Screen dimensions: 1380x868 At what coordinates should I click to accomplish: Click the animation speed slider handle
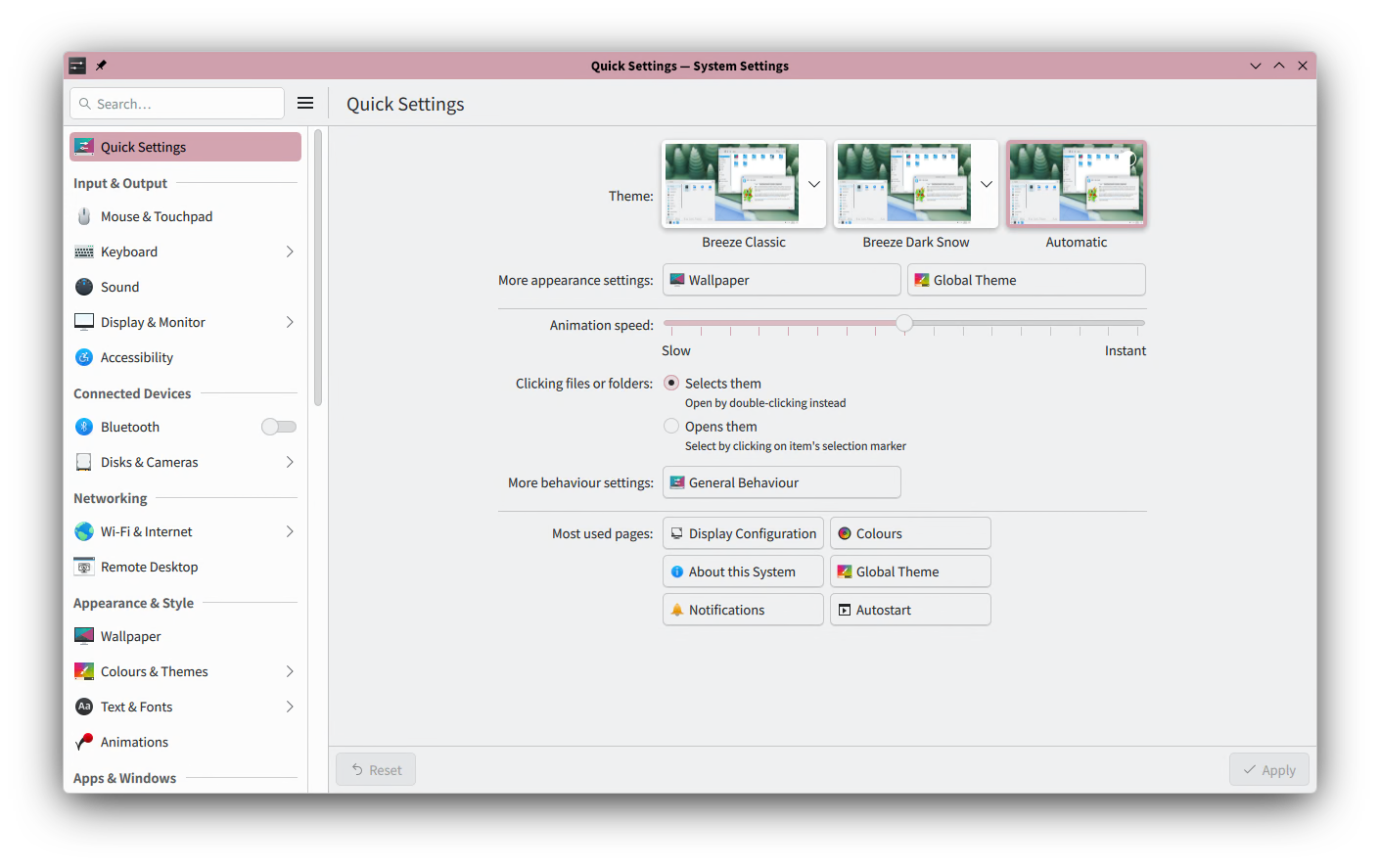point(904,323)
